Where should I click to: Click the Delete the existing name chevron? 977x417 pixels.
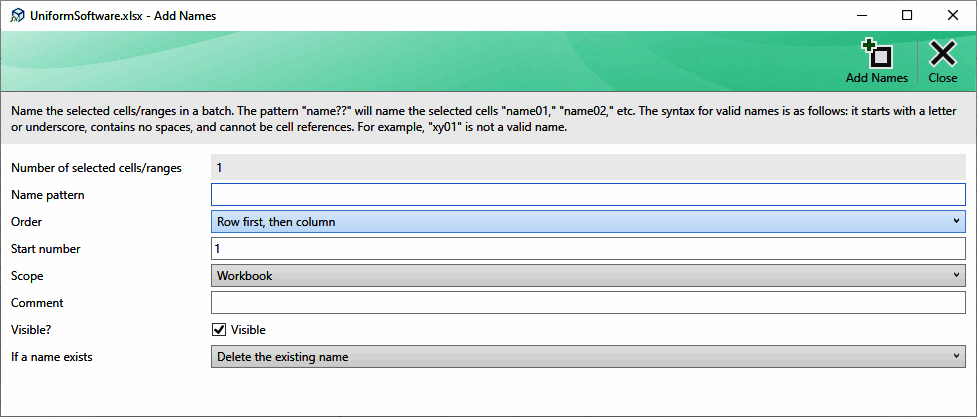point(956,356)
